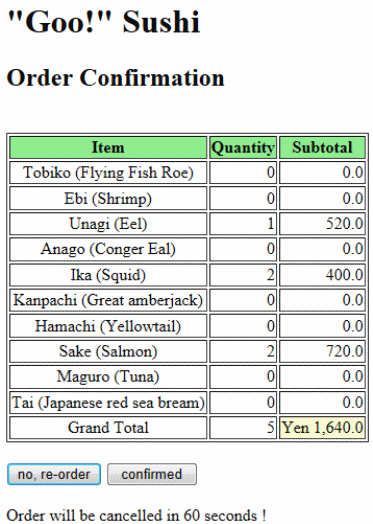
Task: Click the Grand Total label cell
Action: click(108, 427)
